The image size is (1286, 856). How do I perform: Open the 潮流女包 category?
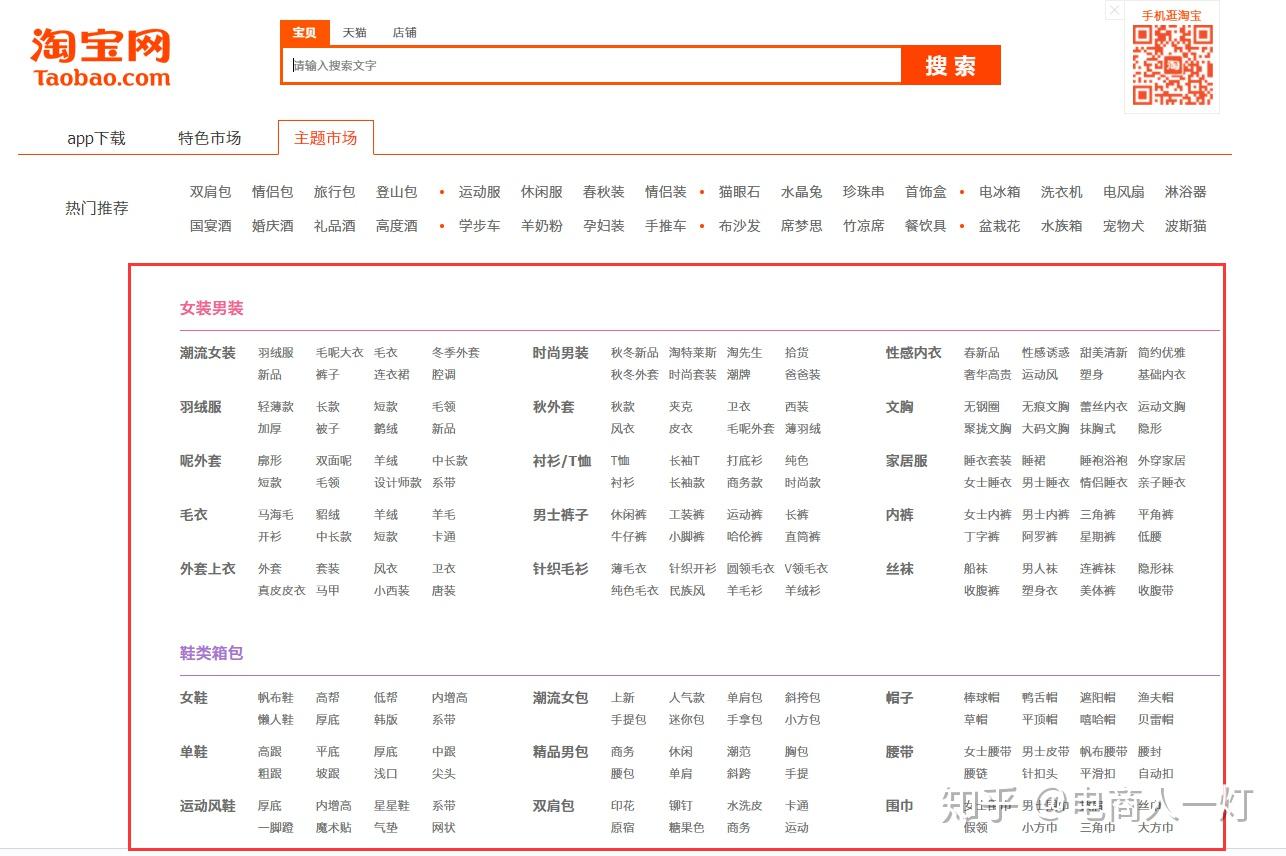[561, 698]
